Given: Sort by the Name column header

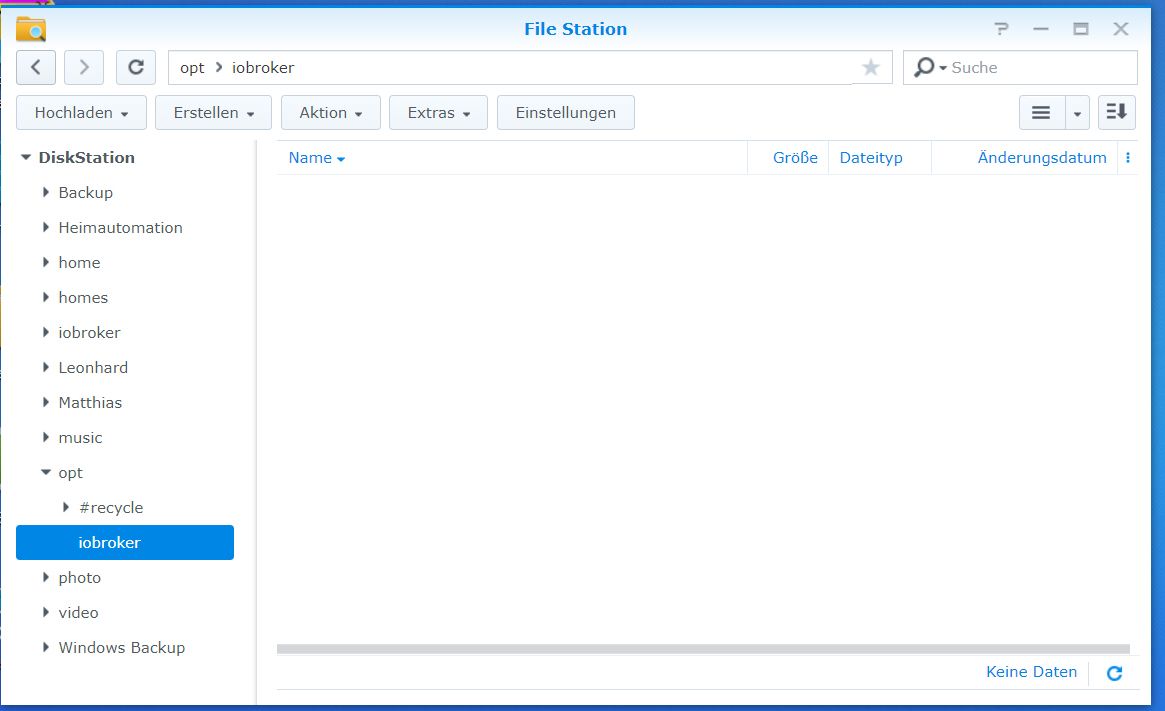Looking at the screenshot, I should tap(310, 158).
